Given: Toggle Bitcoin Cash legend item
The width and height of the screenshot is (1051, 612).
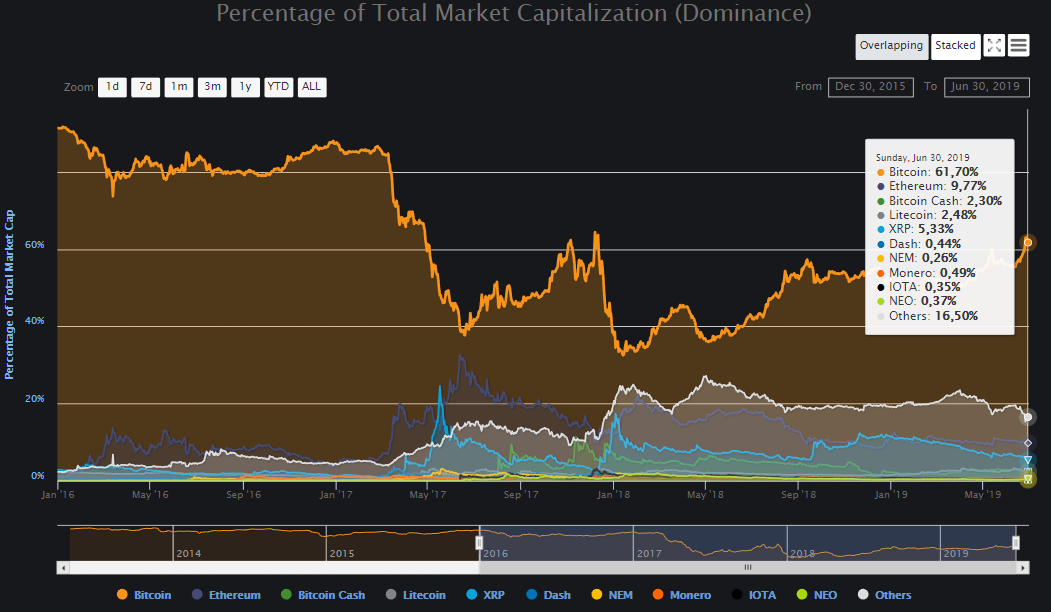Looking at the screenshot, I should 322,595.
